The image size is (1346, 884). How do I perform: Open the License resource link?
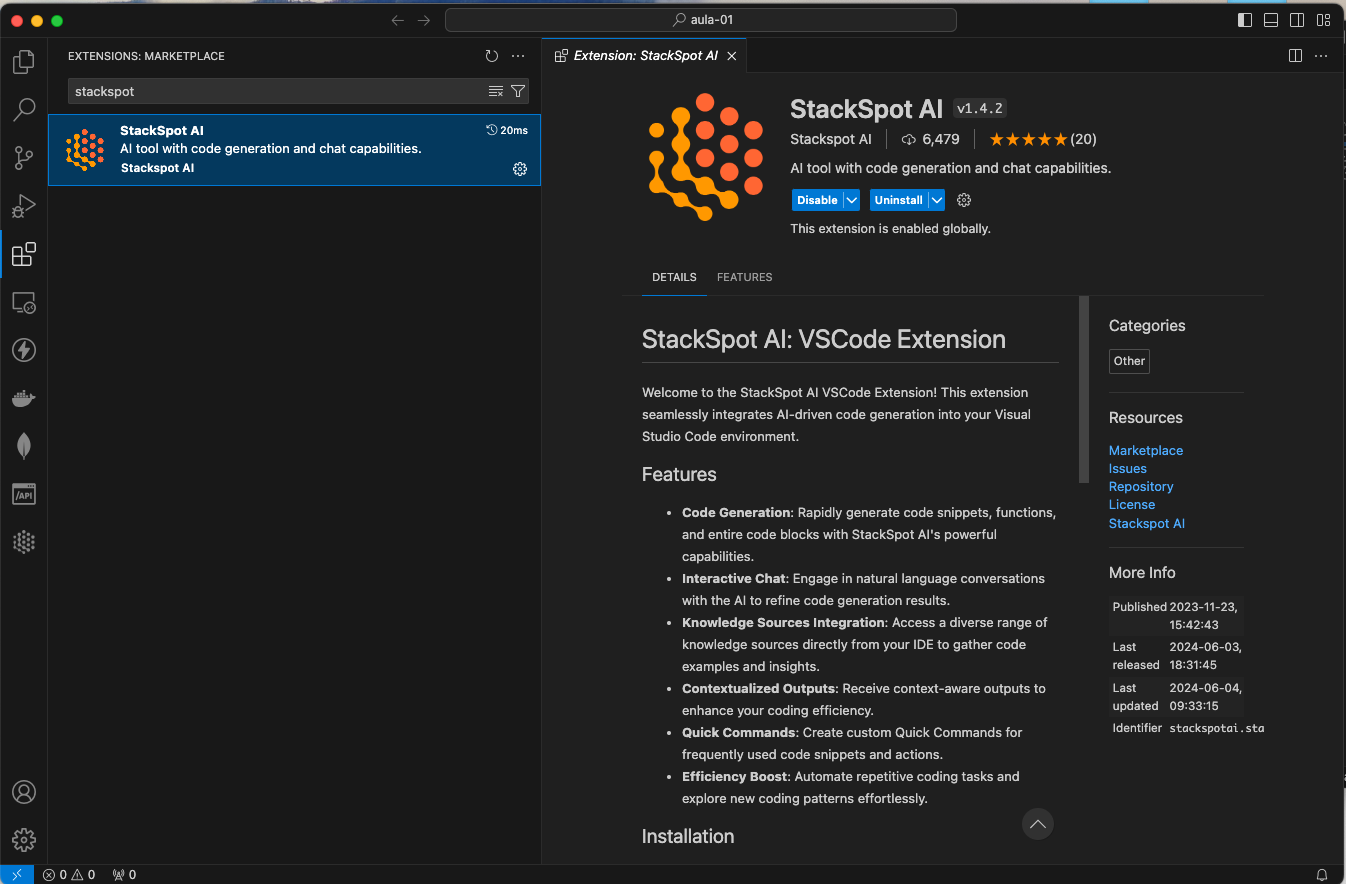pyautogui.click(x=1132, y=505)
